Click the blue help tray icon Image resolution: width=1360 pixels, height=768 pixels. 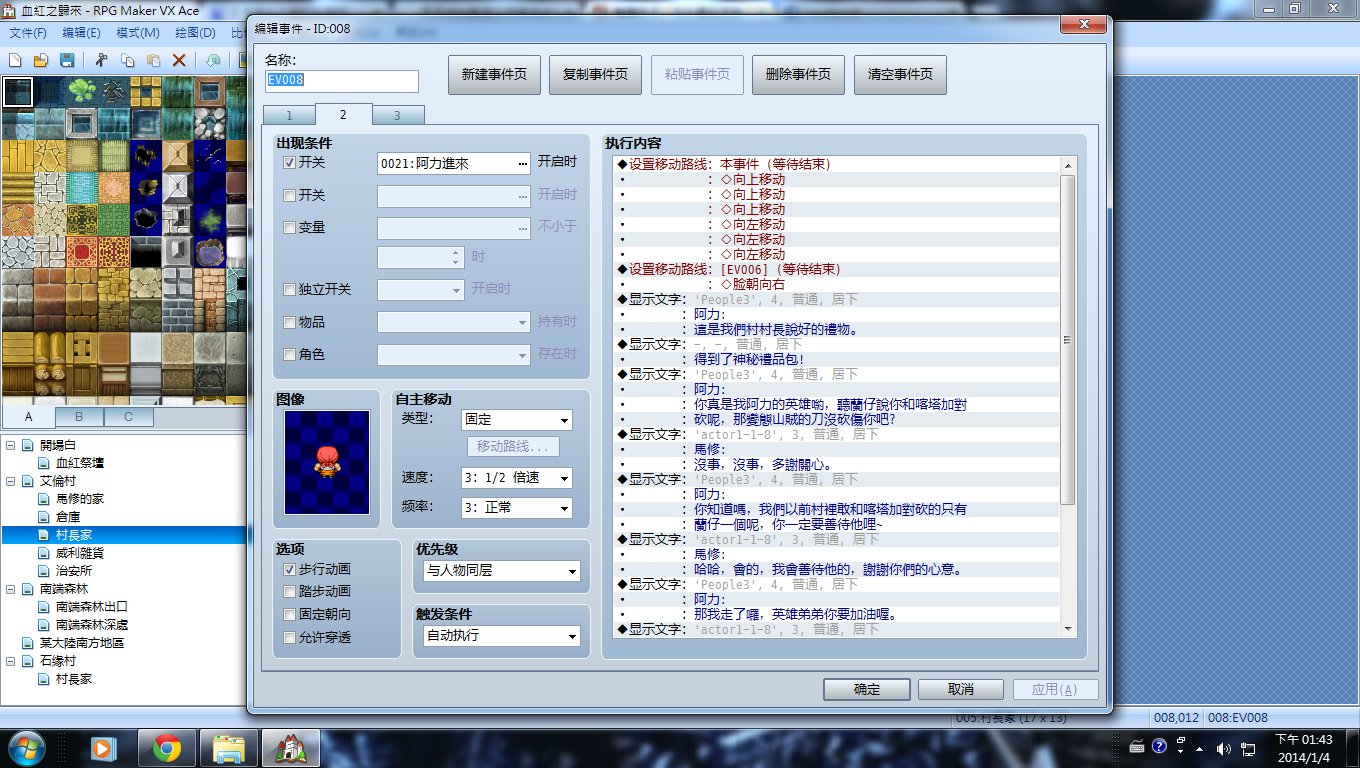1160,746
